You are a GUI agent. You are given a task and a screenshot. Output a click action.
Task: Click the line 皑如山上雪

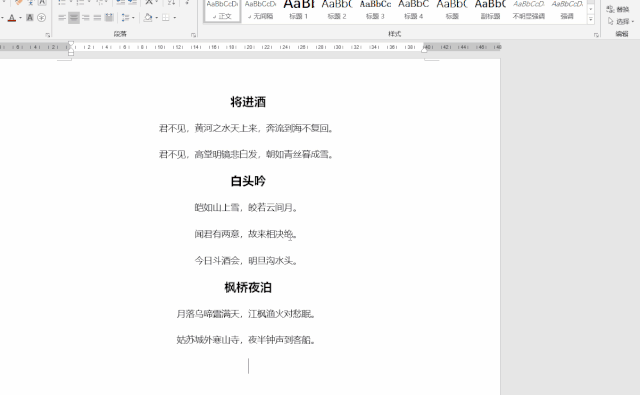click(x=246, y=208)
